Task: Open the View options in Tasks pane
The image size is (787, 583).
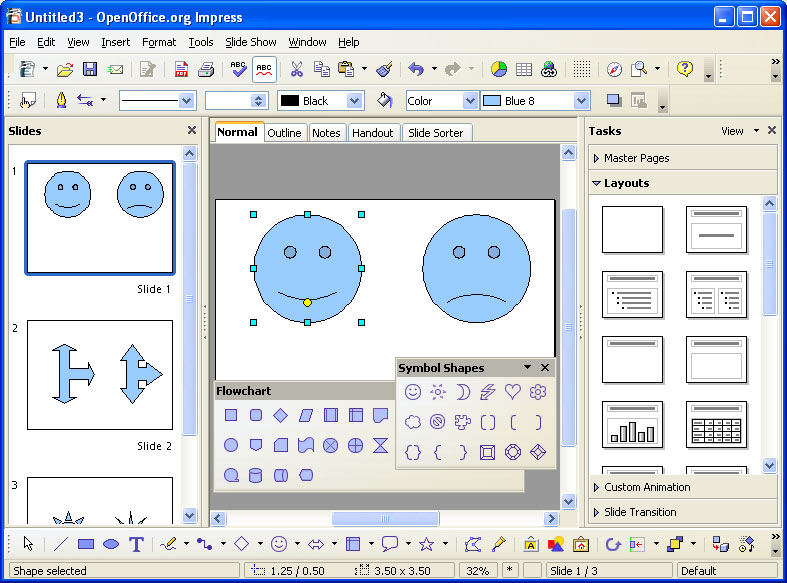Action: click(739, 131)
